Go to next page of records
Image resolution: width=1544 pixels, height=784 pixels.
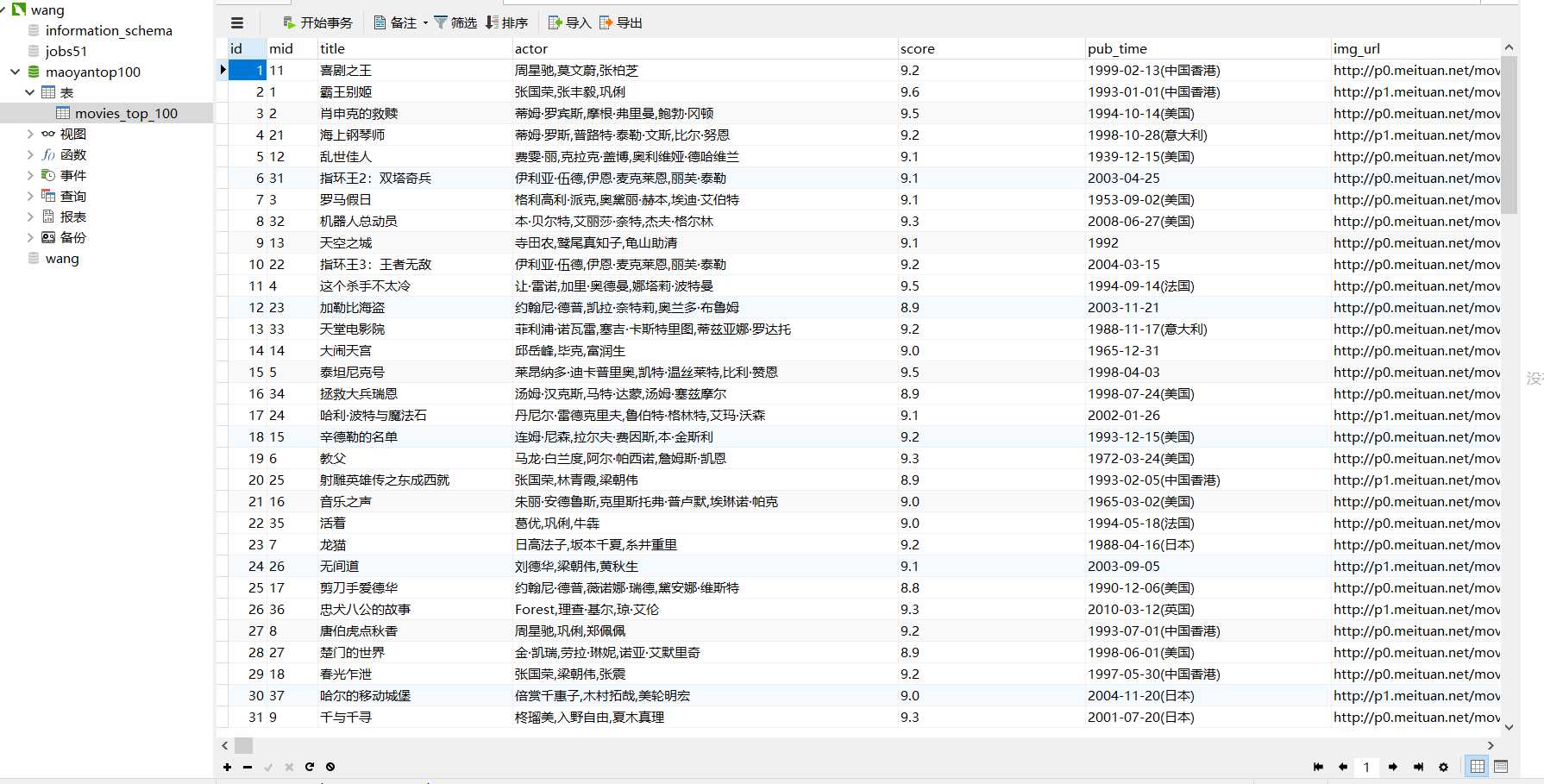point(1393,767)
